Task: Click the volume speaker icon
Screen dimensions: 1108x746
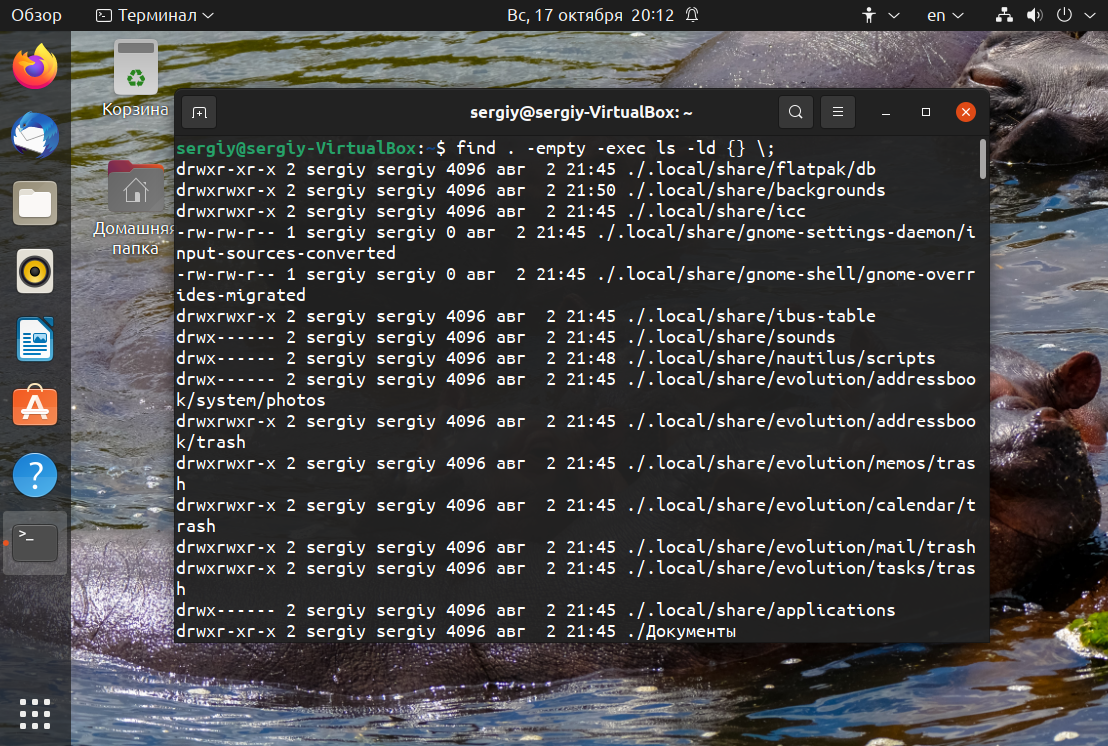Action: [x=1035, y=15]
